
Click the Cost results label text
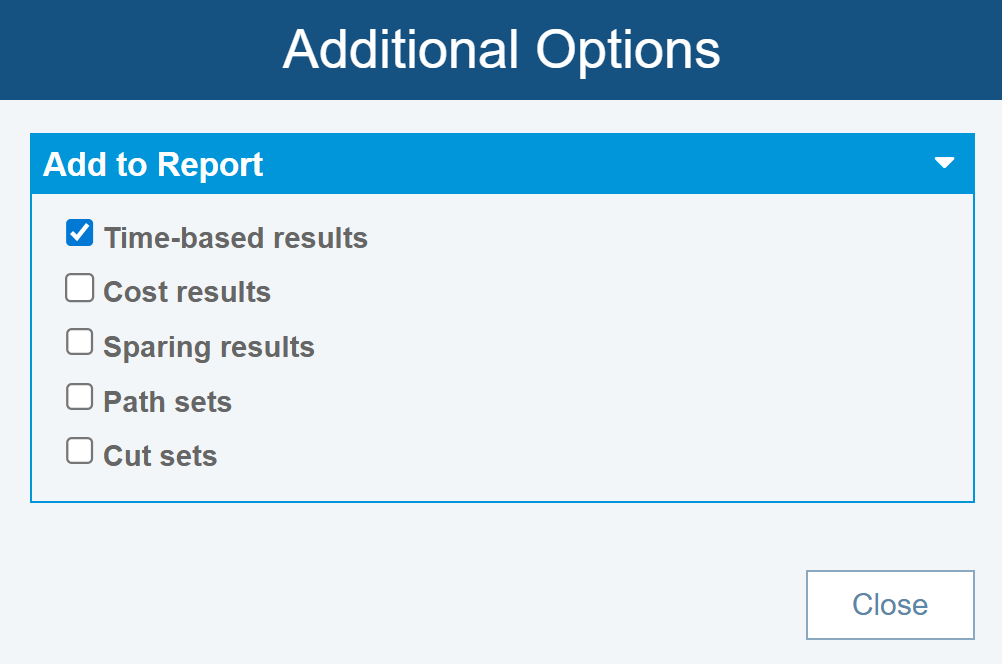tap(187, 293)
